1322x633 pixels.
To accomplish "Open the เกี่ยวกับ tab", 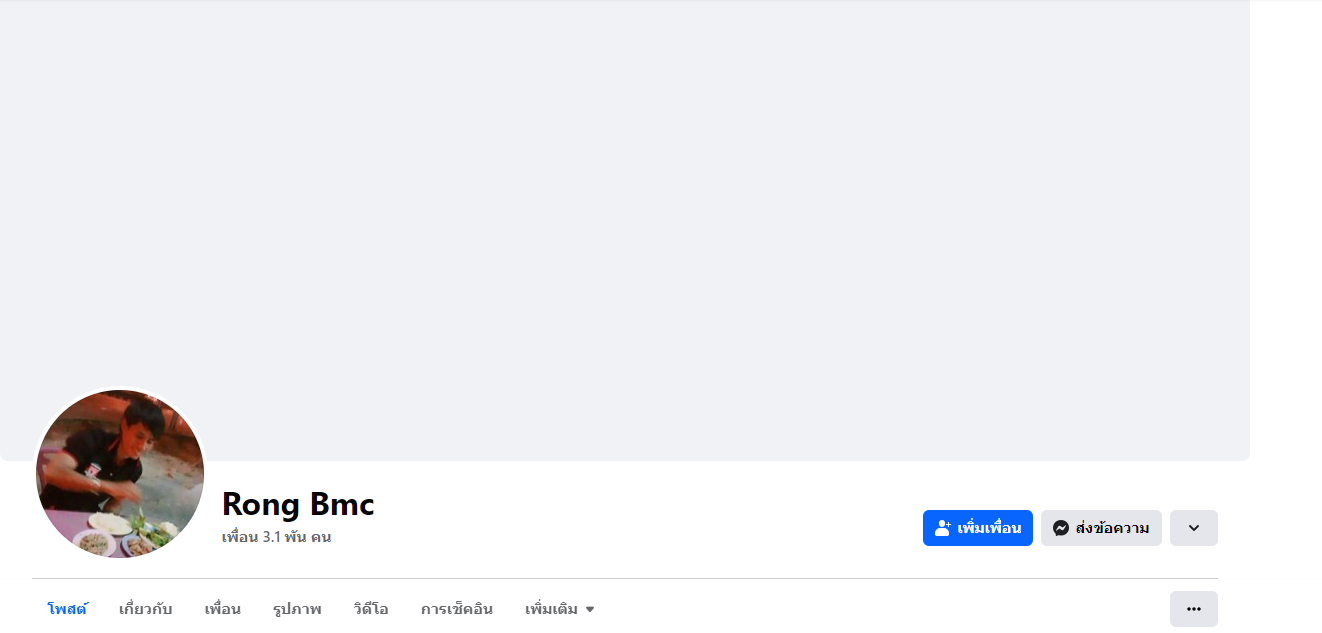I will point(145,609).
